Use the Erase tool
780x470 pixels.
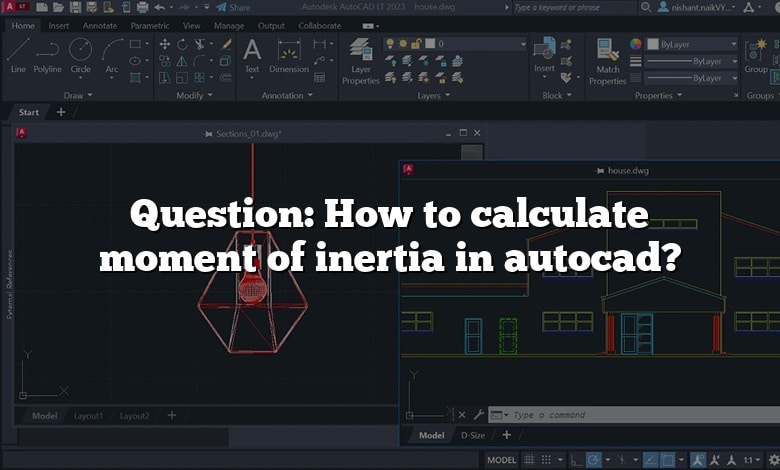[x=226, y=44]
